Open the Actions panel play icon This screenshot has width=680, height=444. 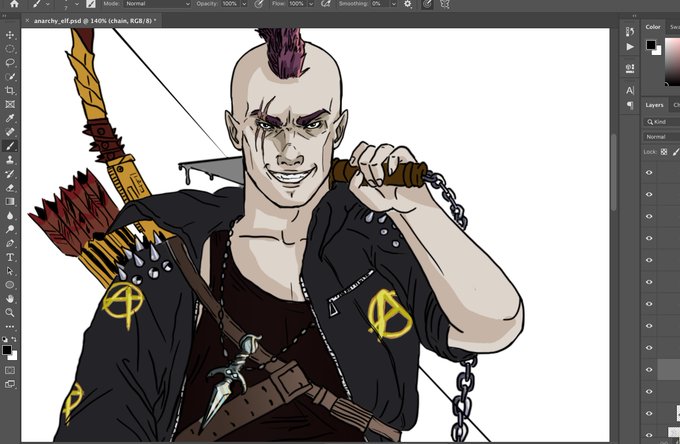pos(630,46)
